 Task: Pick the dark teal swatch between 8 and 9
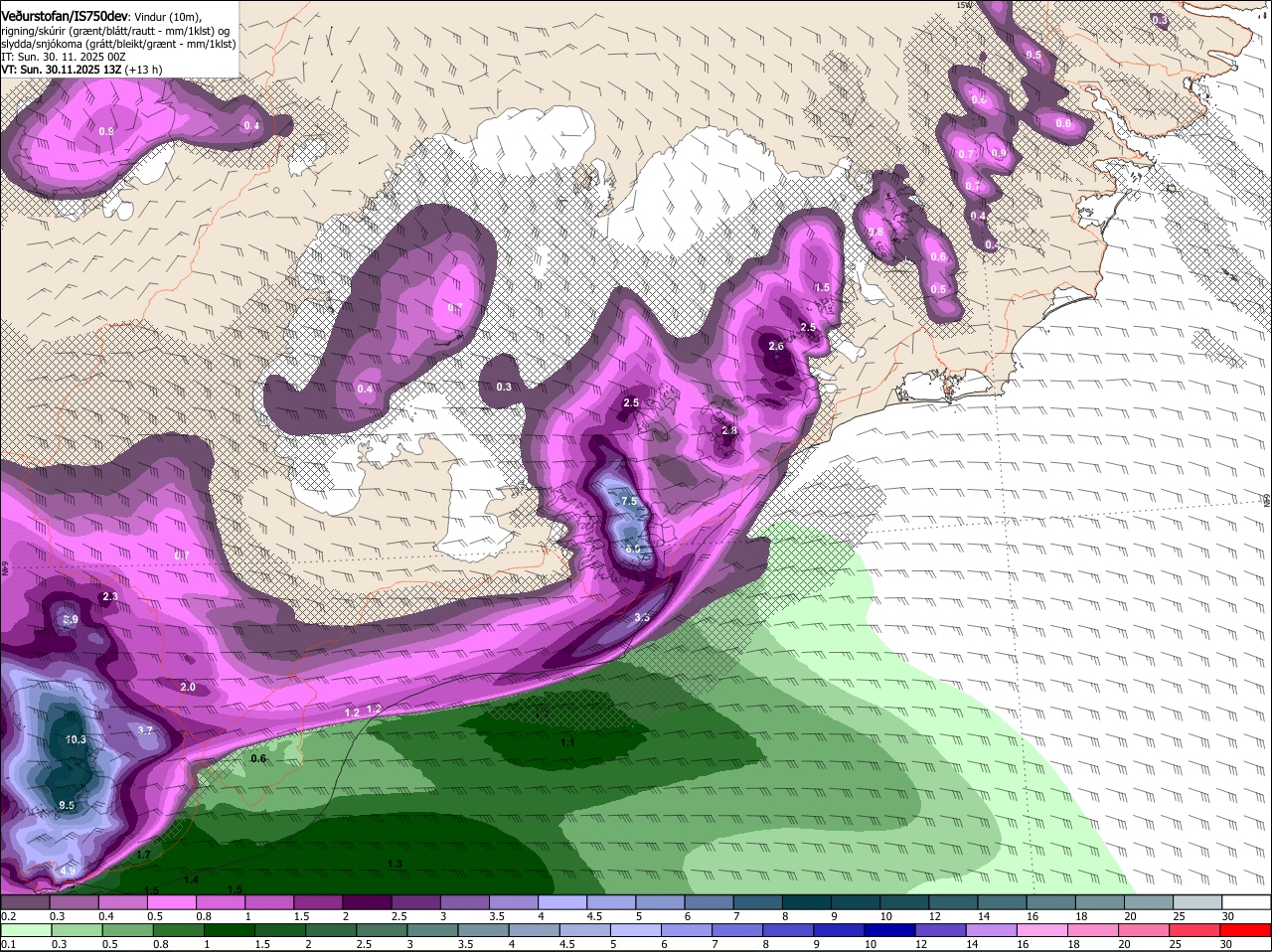coord(807,902)
